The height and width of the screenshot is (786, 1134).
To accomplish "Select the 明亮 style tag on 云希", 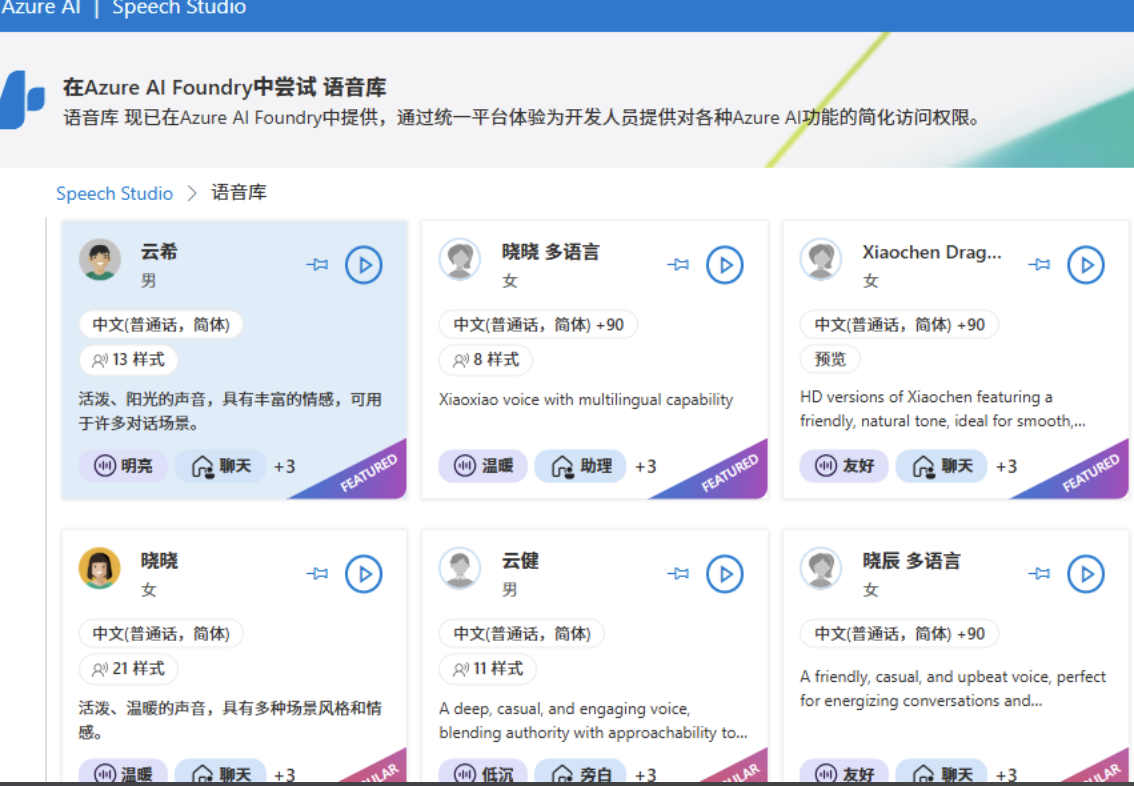I will click(x=124, y=466).
